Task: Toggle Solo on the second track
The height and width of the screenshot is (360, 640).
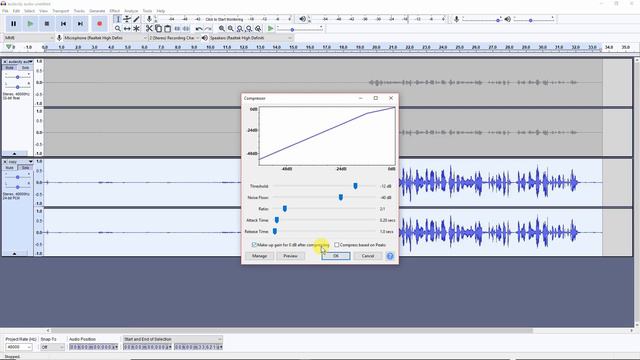Action: click(x=25, y=167)
